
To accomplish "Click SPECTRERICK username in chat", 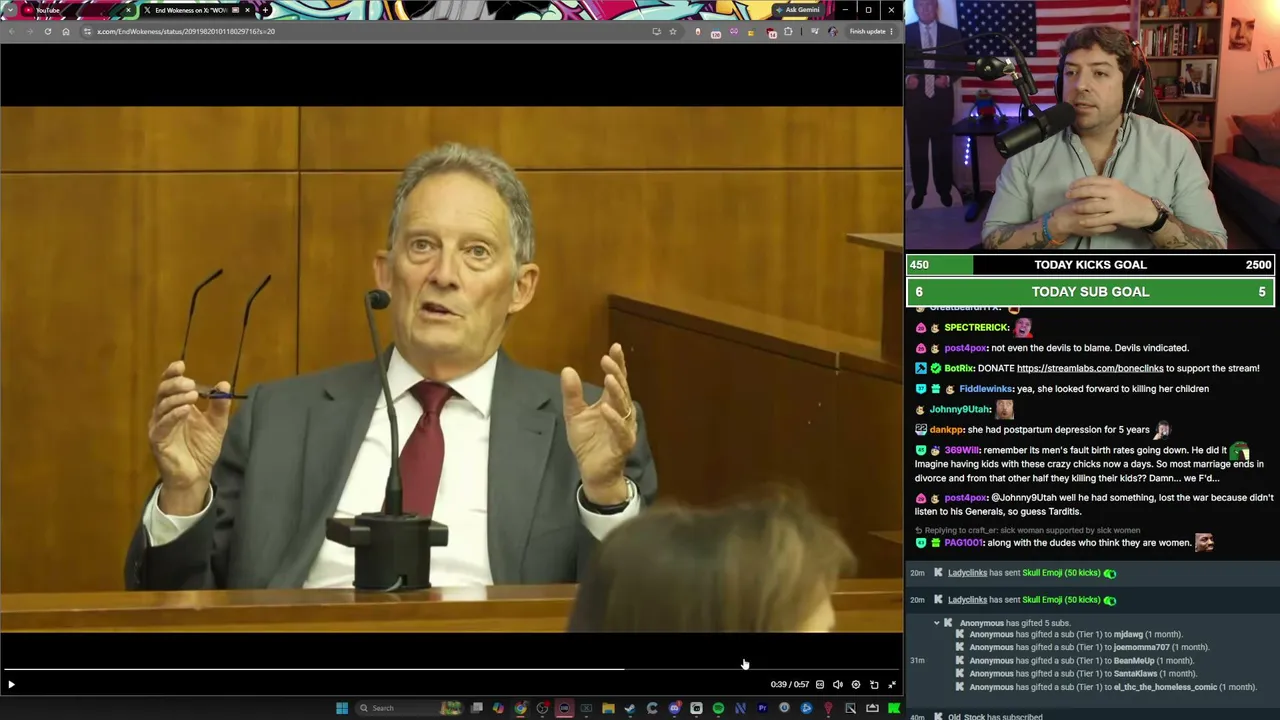I will coord(976,327).
